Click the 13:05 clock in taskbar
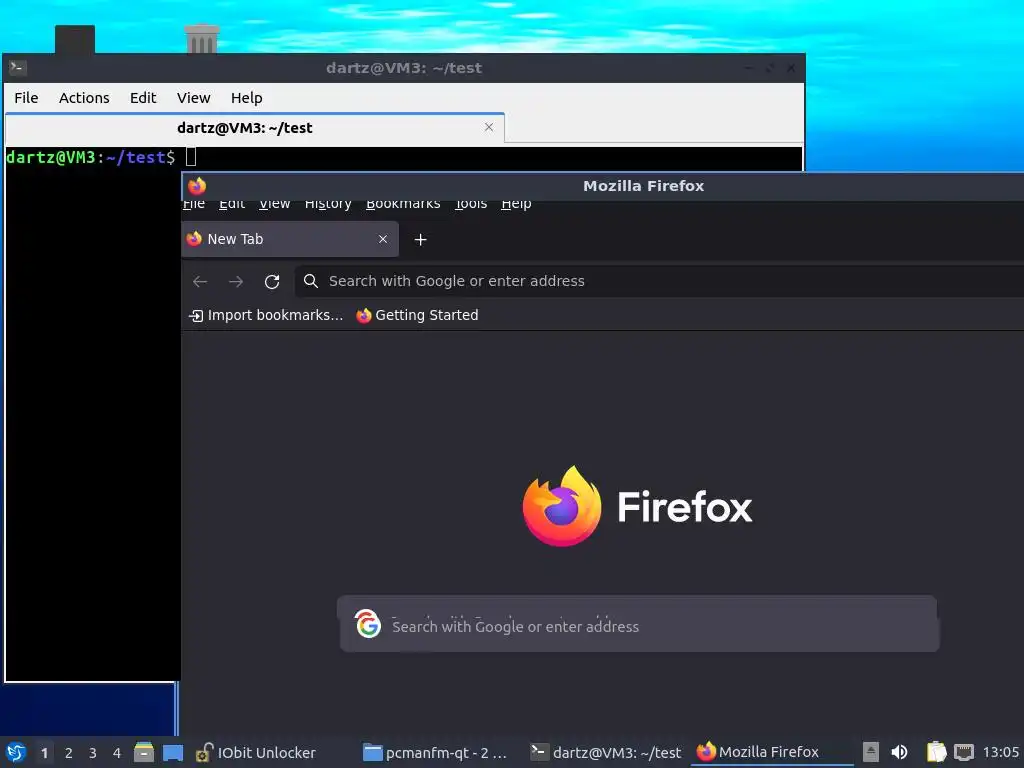Screen dimensions: 1024x768 click(1000, 752)
